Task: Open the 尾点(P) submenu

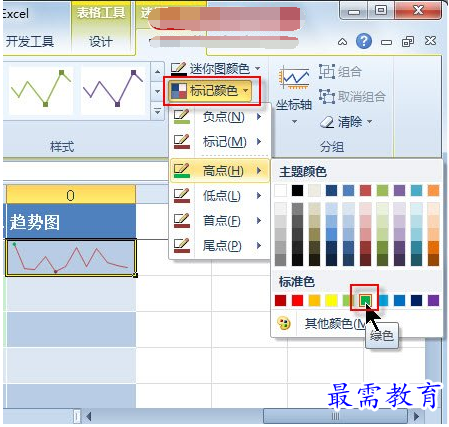Action: [220, 246]
